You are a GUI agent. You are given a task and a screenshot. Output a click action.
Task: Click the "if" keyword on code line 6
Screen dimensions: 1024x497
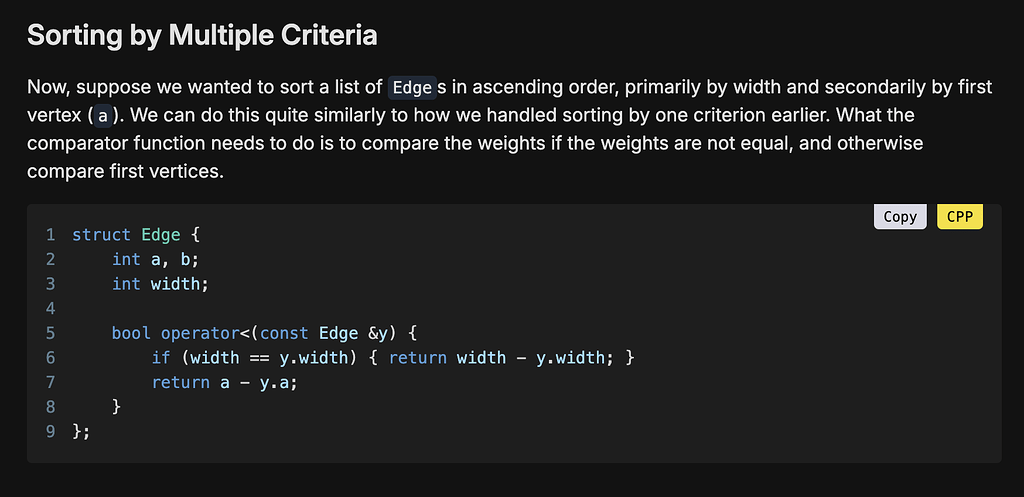click(x=161, y=357)
